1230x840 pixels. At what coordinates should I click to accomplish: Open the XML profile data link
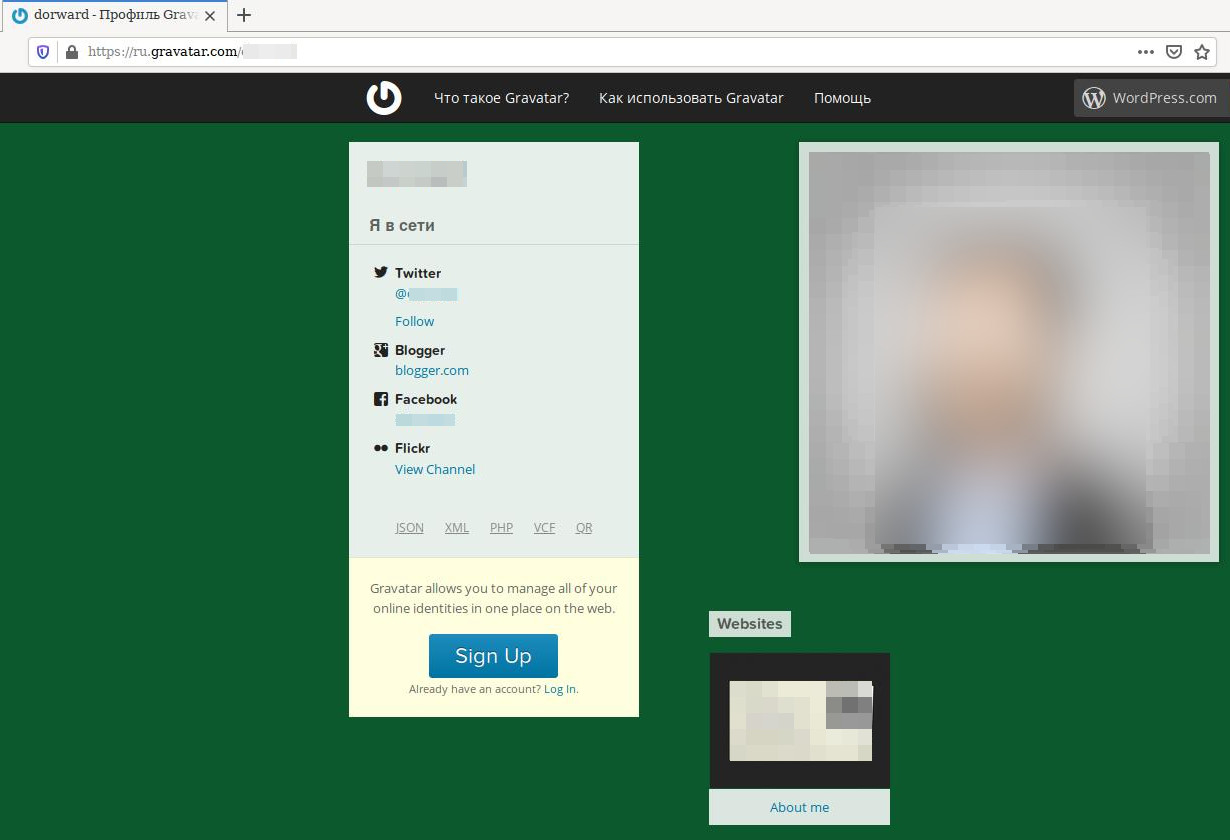click(457, 528)
